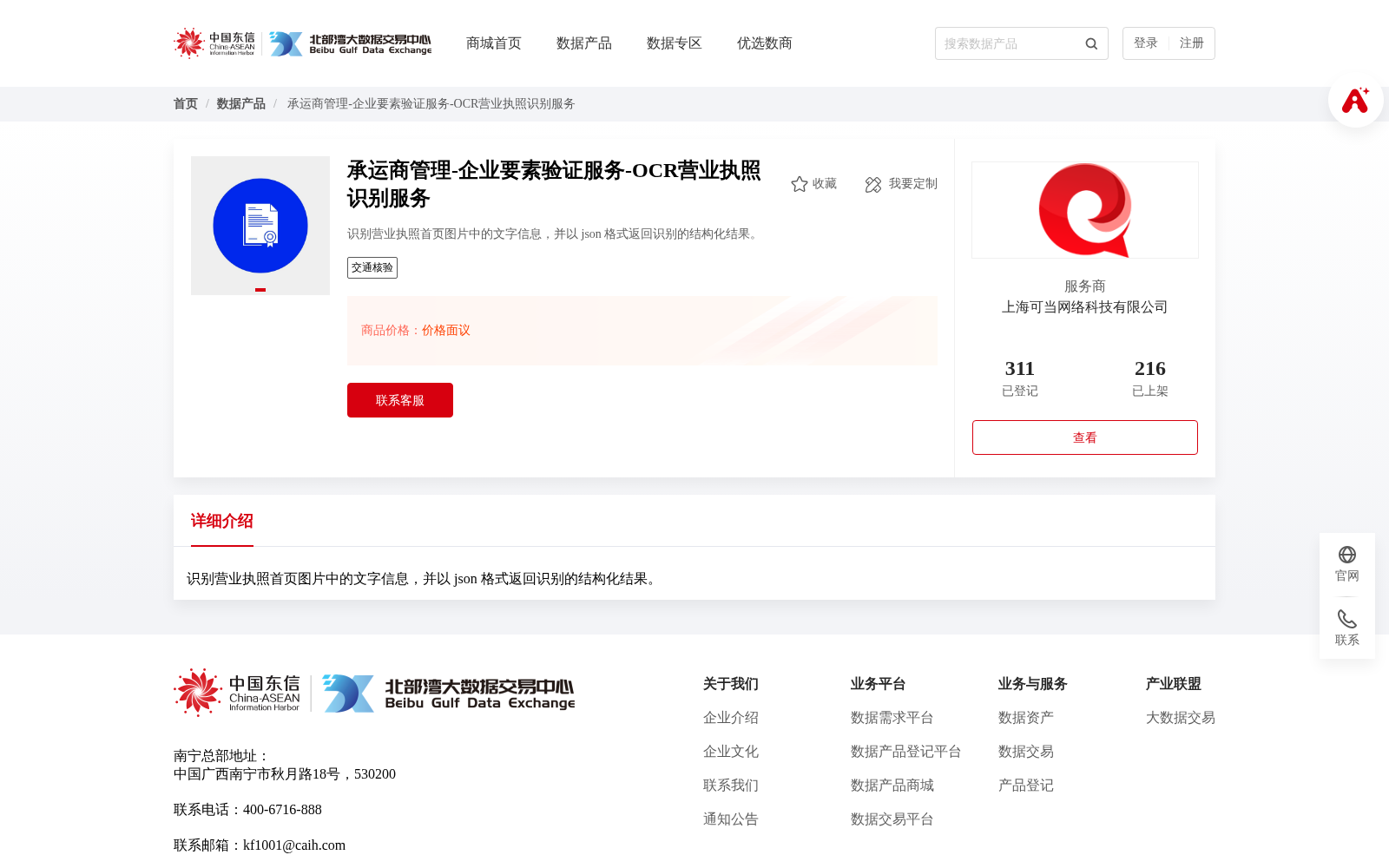1389x868 pixels.
Task: Open the footer 产品登记 link
Action: pos(1026,786)
